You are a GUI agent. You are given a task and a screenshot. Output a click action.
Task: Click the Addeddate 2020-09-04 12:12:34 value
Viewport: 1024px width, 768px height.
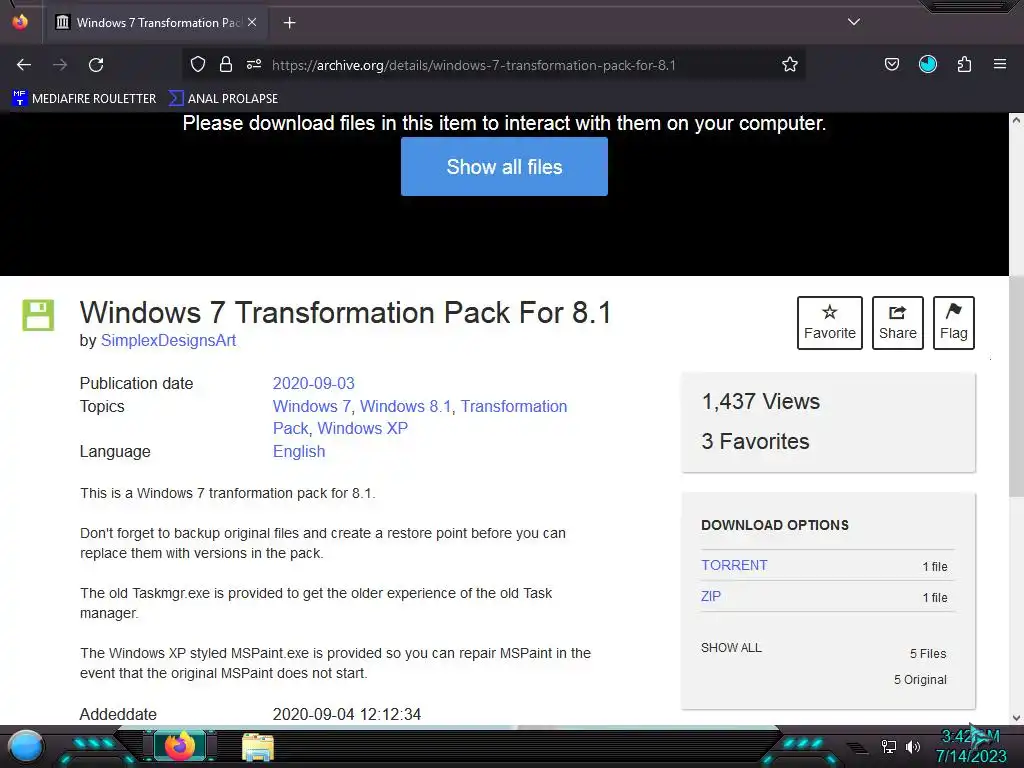tap(347, 714)
